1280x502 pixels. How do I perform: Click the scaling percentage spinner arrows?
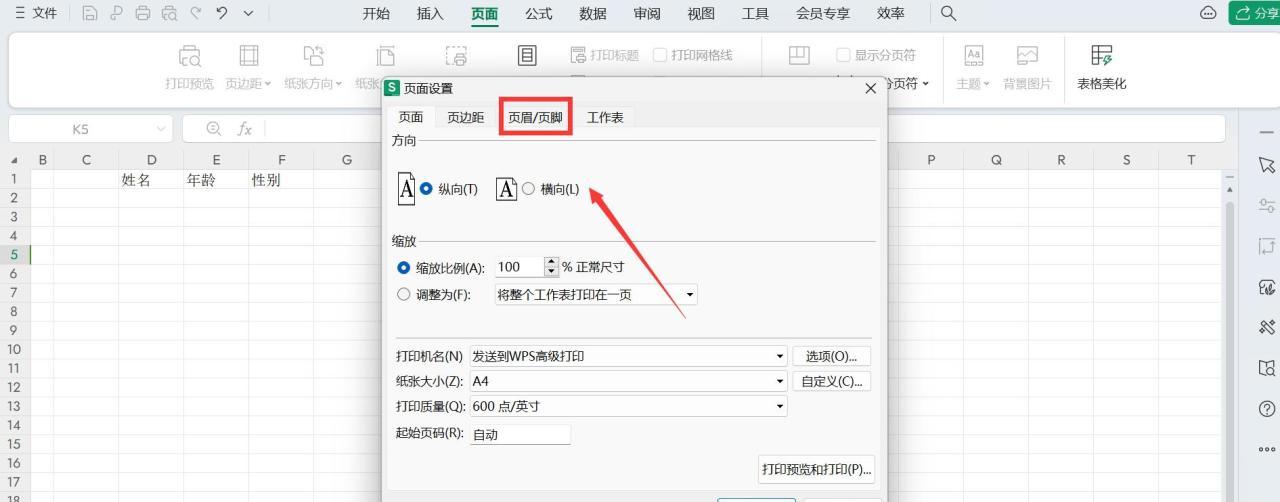click(551, 267)
